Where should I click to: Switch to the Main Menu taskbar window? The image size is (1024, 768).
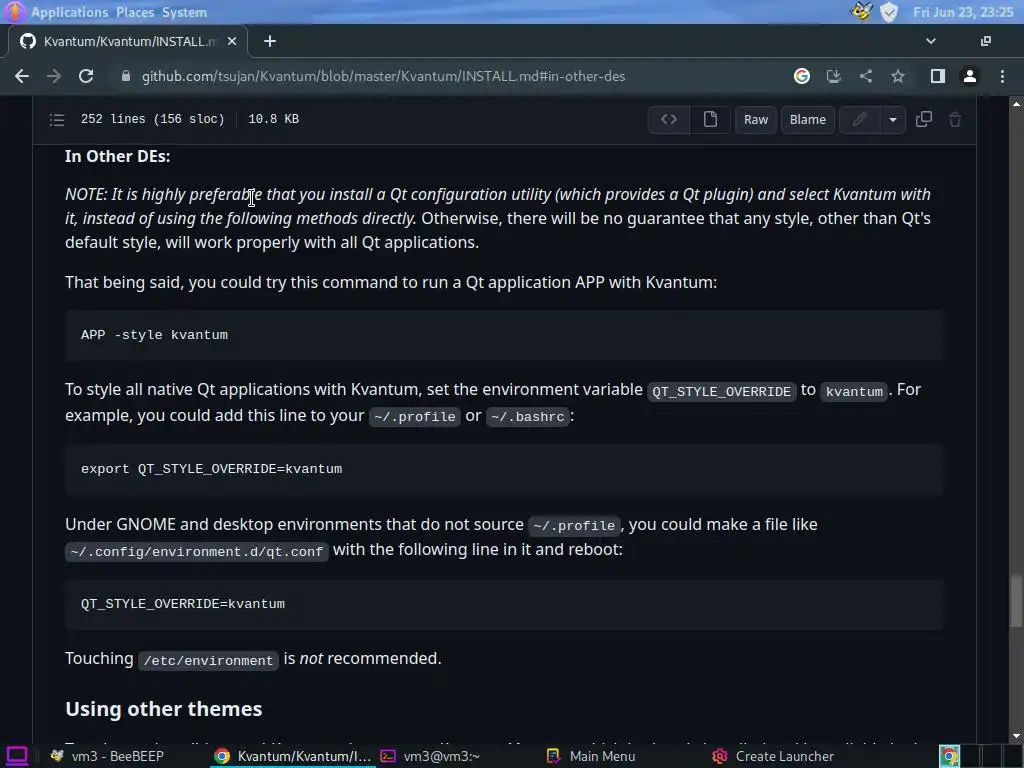(591, 756)
